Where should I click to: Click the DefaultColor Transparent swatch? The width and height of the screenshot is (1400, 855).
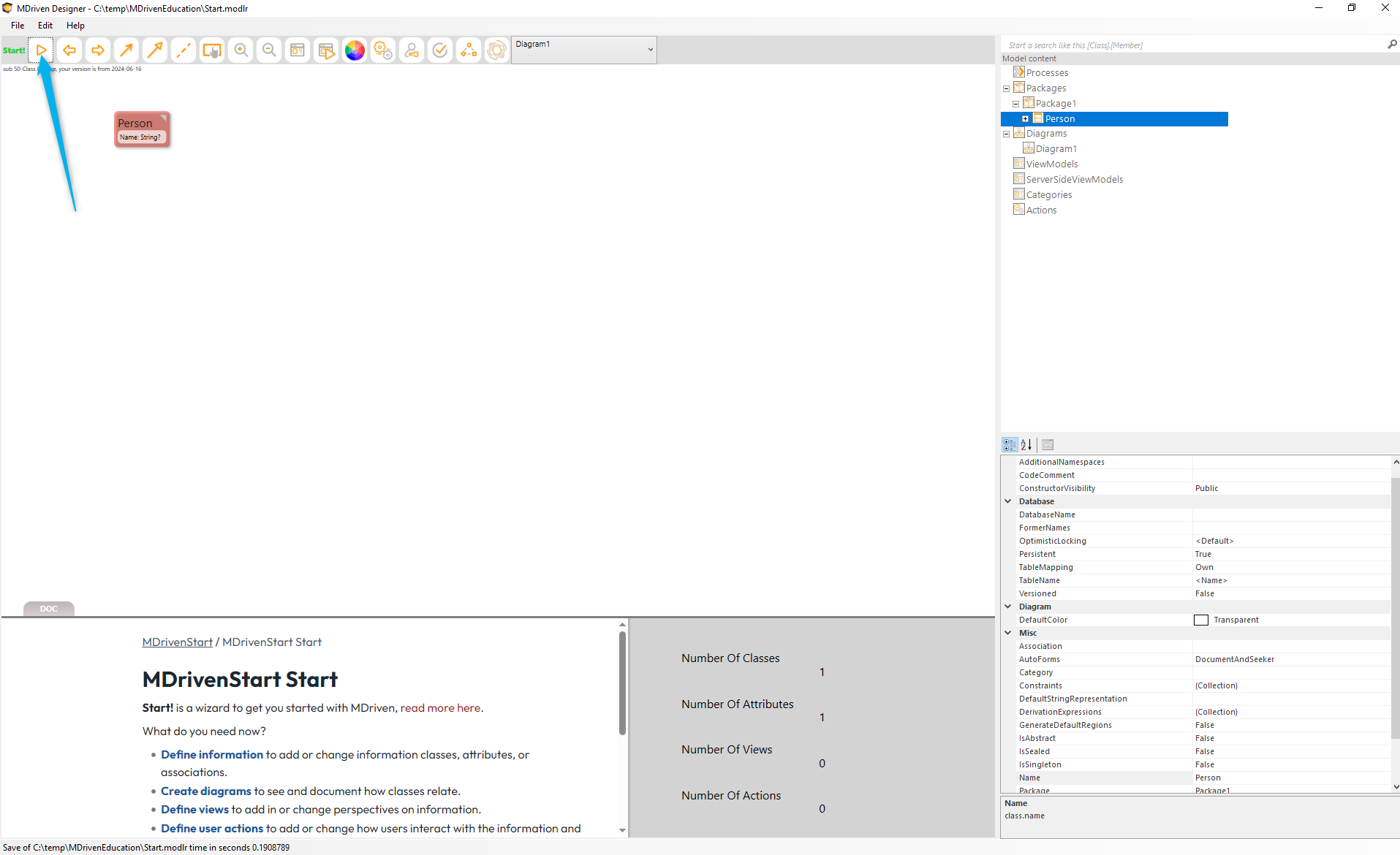(x=1201, y=620)
